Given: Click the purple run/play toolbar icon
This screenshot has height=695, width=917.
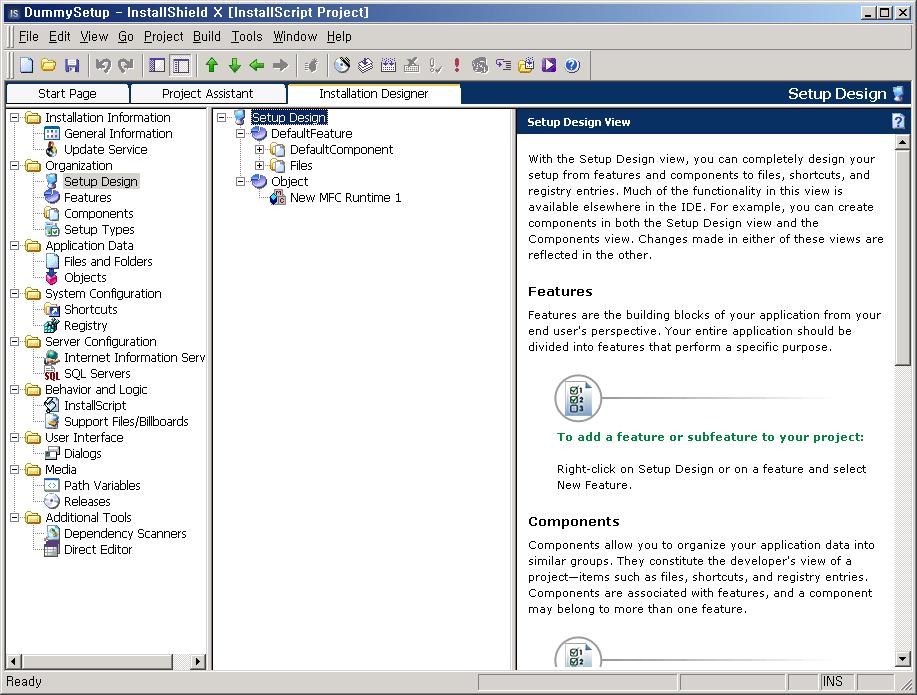Looking at the screenshot, I should tap(549, 65).
